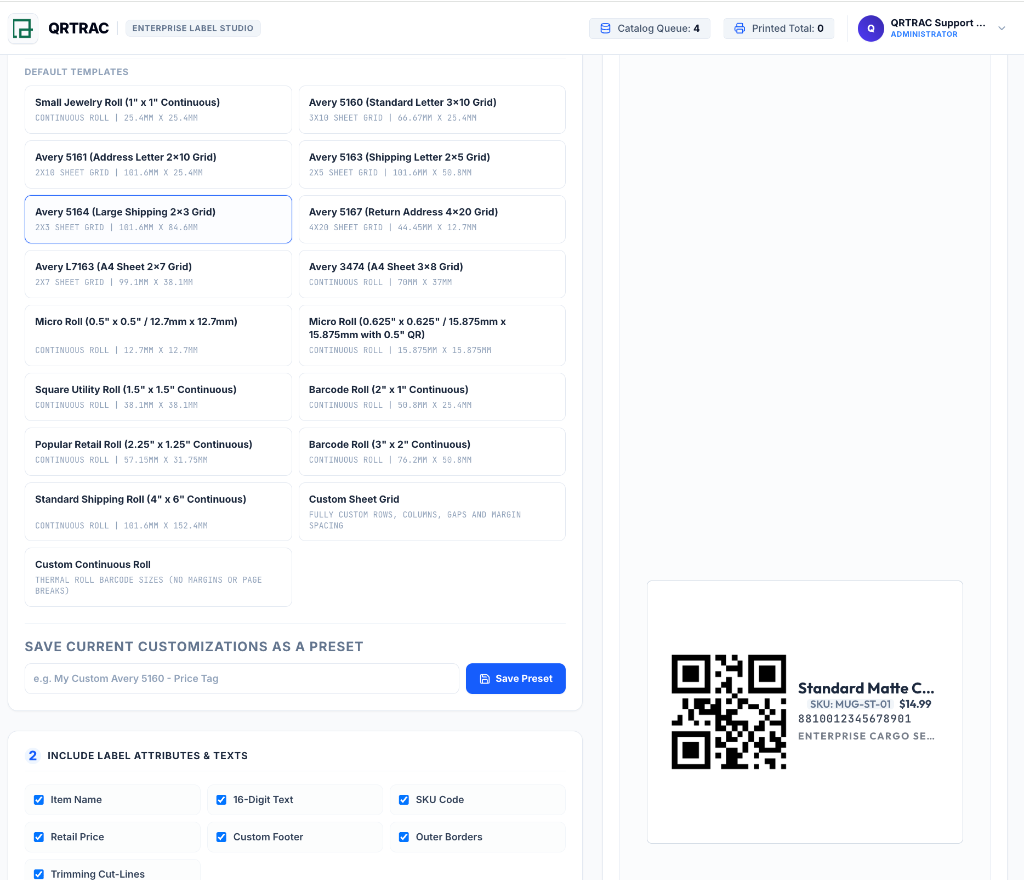Click the Printed Total printer icon
Image resolution: width=1024 pixels, height=880 pixels.
tap(739, 29)
